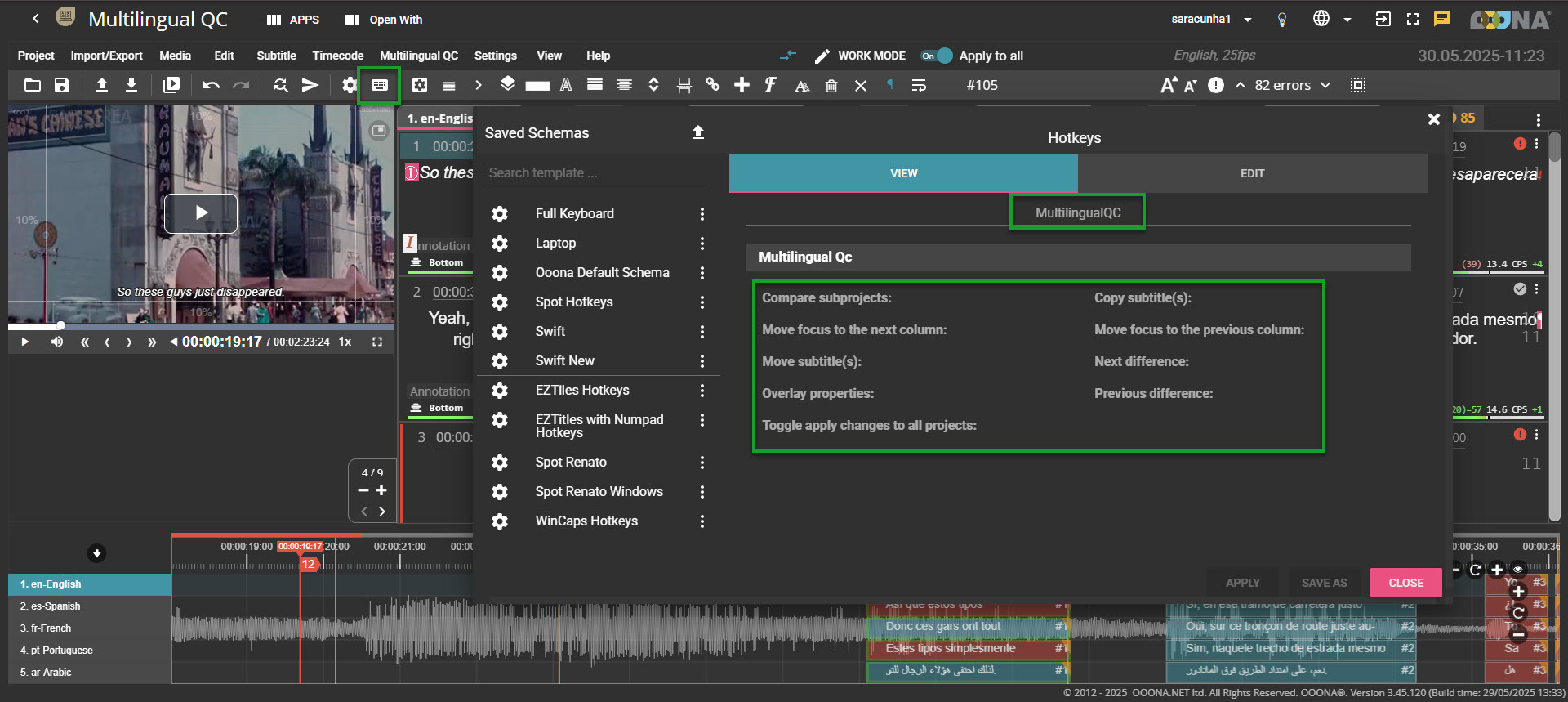Click the Undo arrow in toolbar

point(211,85)
